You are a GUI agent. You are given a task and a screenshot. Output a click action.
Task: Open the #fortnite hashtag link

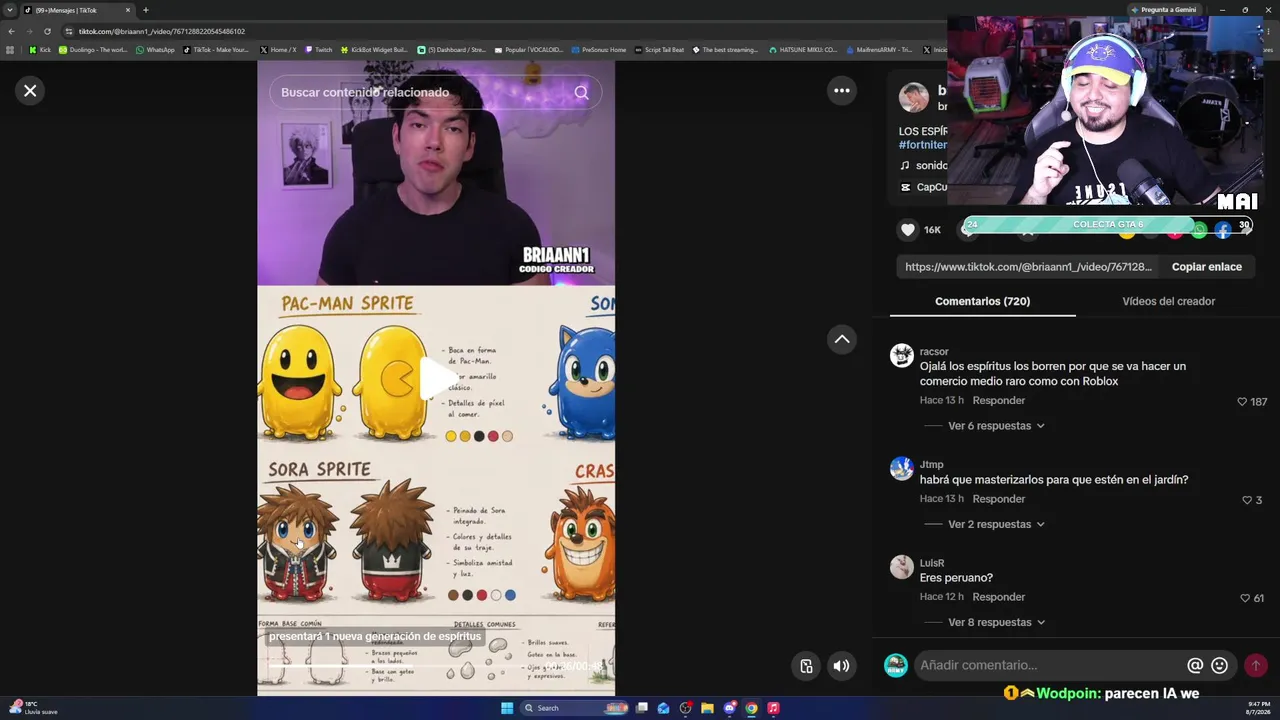(923, 145)
